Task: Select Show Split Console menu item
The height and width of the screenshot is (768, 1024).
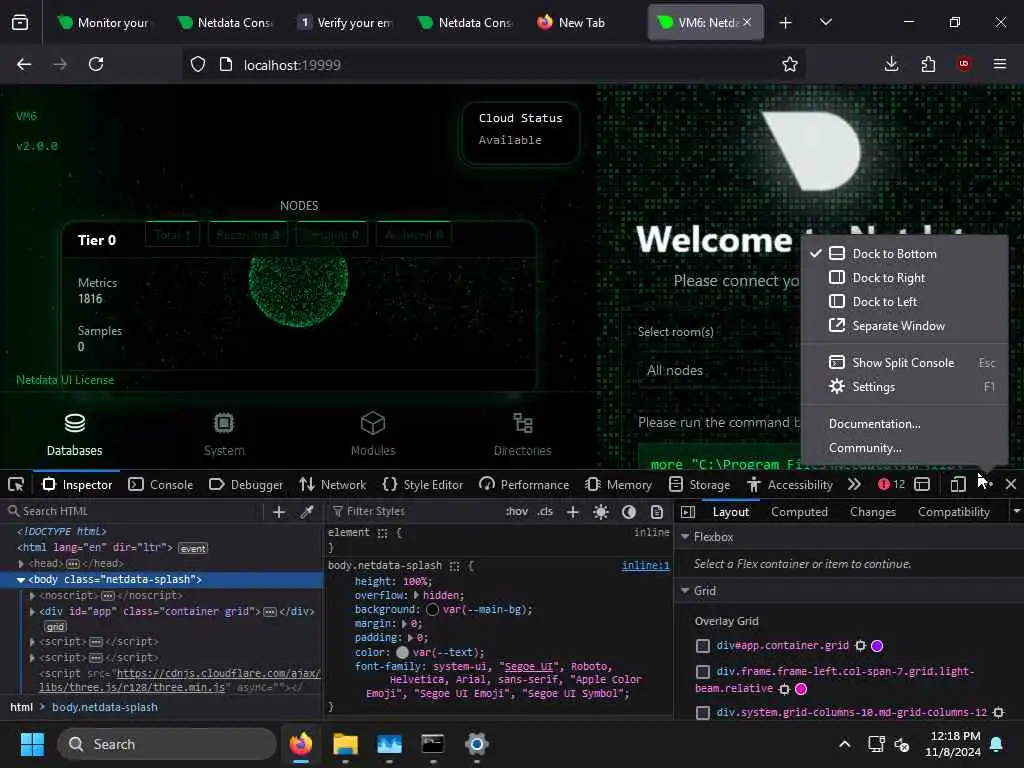Action: click(x=904, y=362)
